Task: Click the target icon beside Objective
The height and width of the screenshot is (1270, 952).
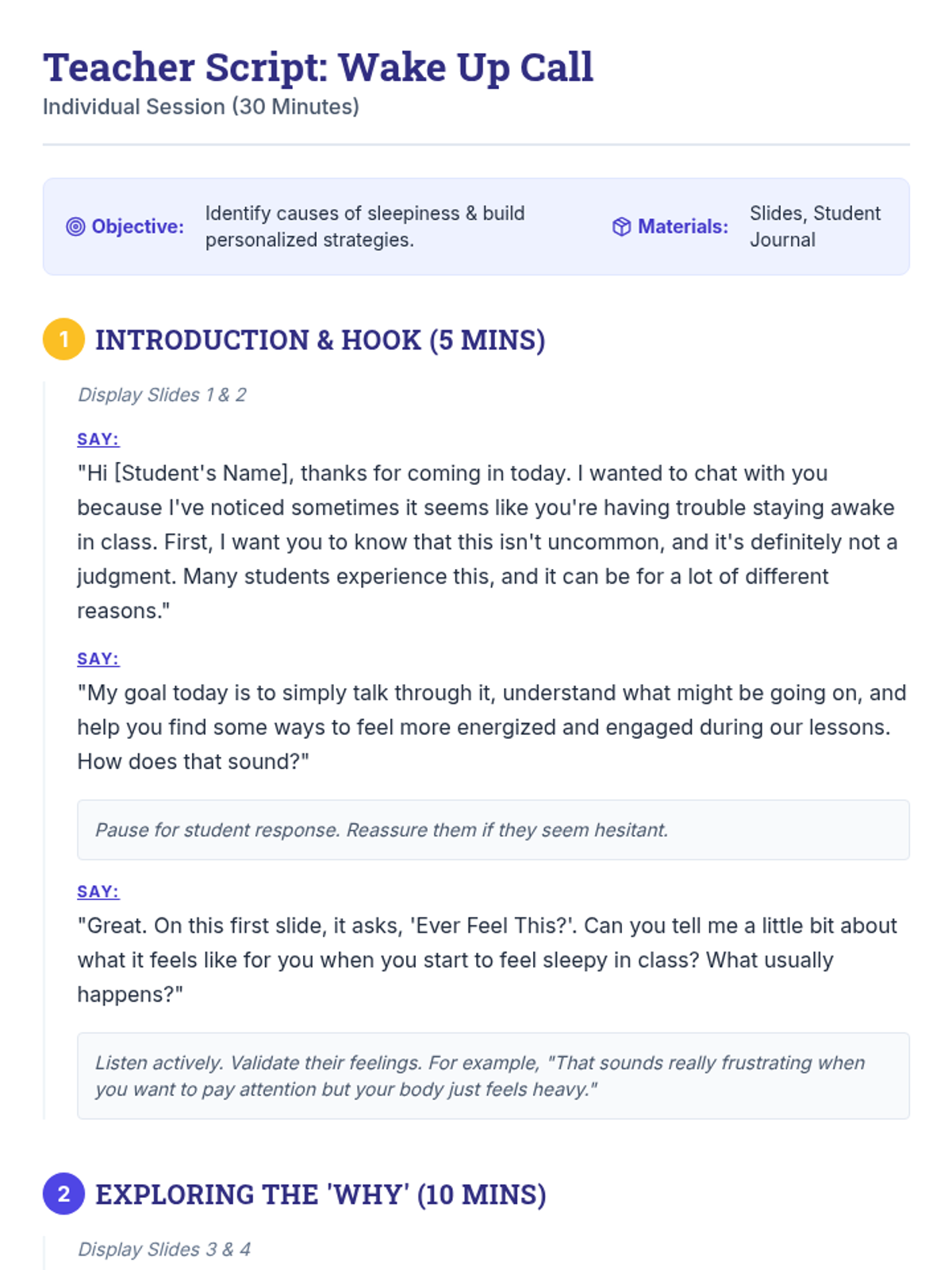Action: 75,227
